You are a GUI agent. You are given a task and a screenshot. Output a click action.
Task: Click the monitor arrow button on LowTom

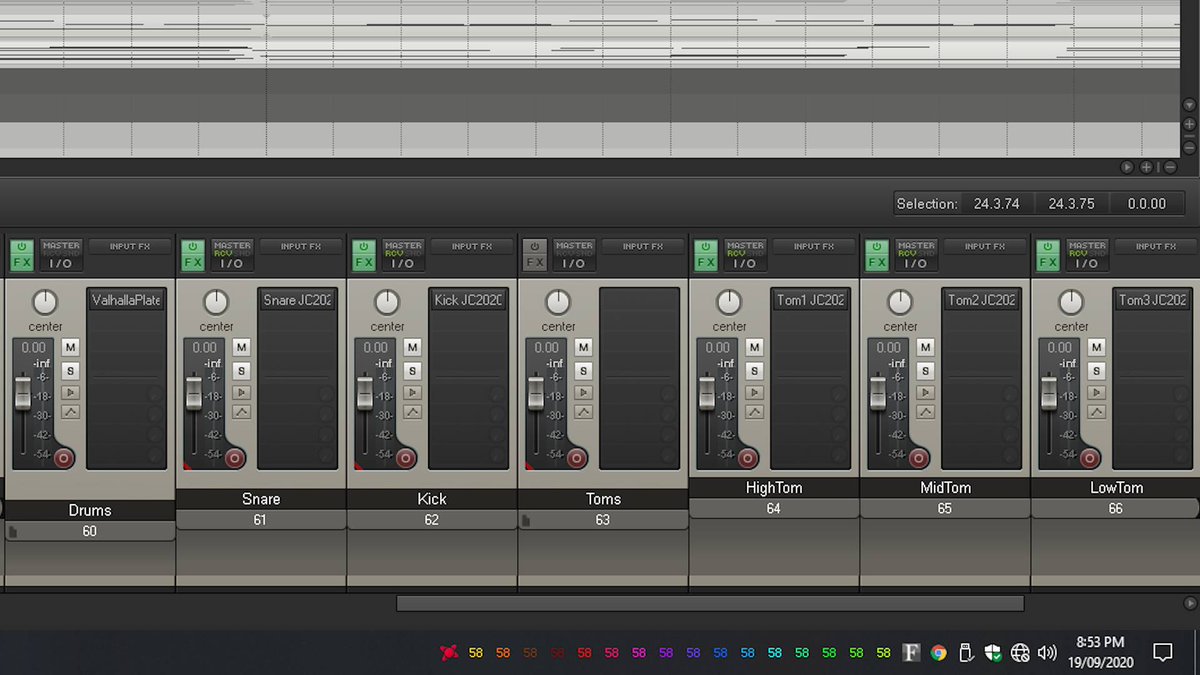[x=1095, y=392]
